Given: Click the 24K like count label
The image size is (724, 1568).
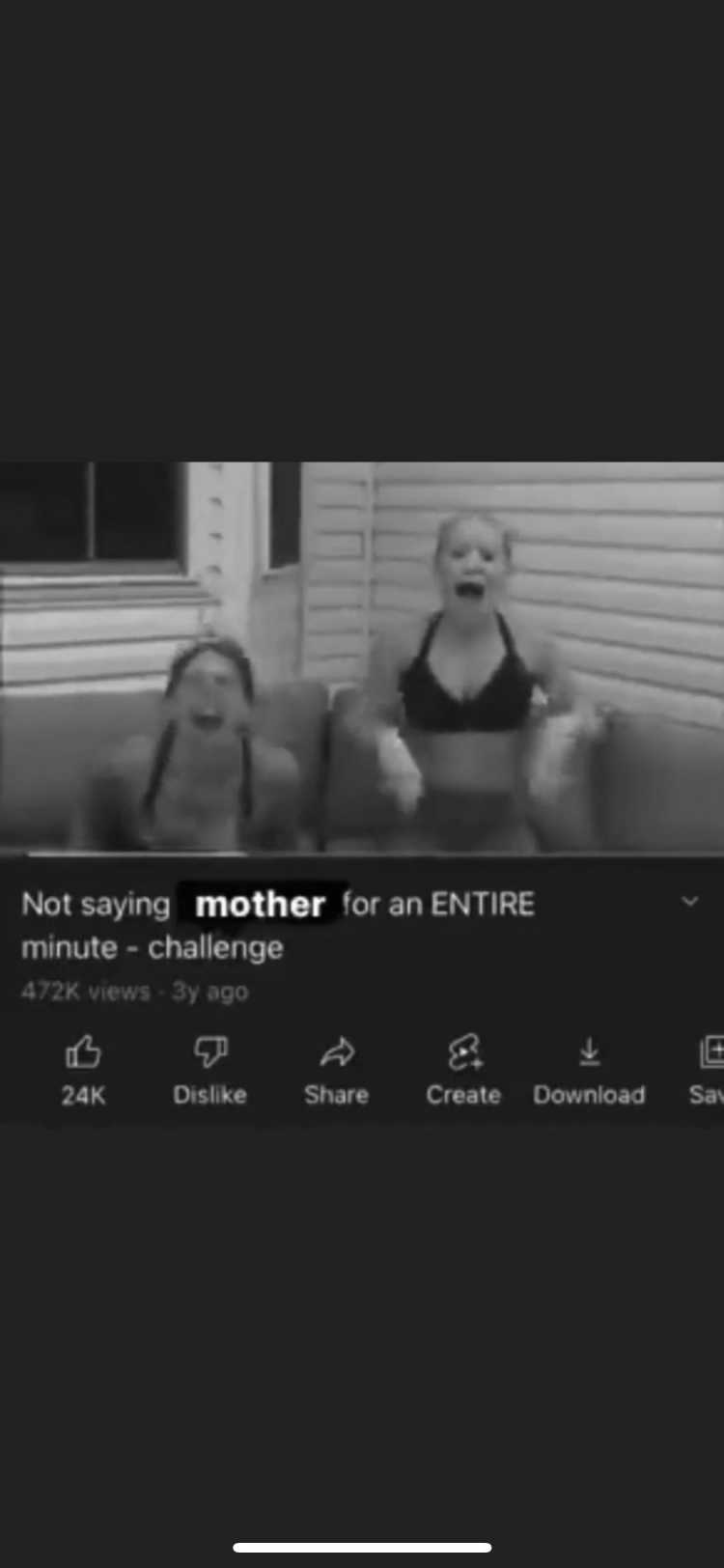Looking at the screenshot, I should [83, 1095].
